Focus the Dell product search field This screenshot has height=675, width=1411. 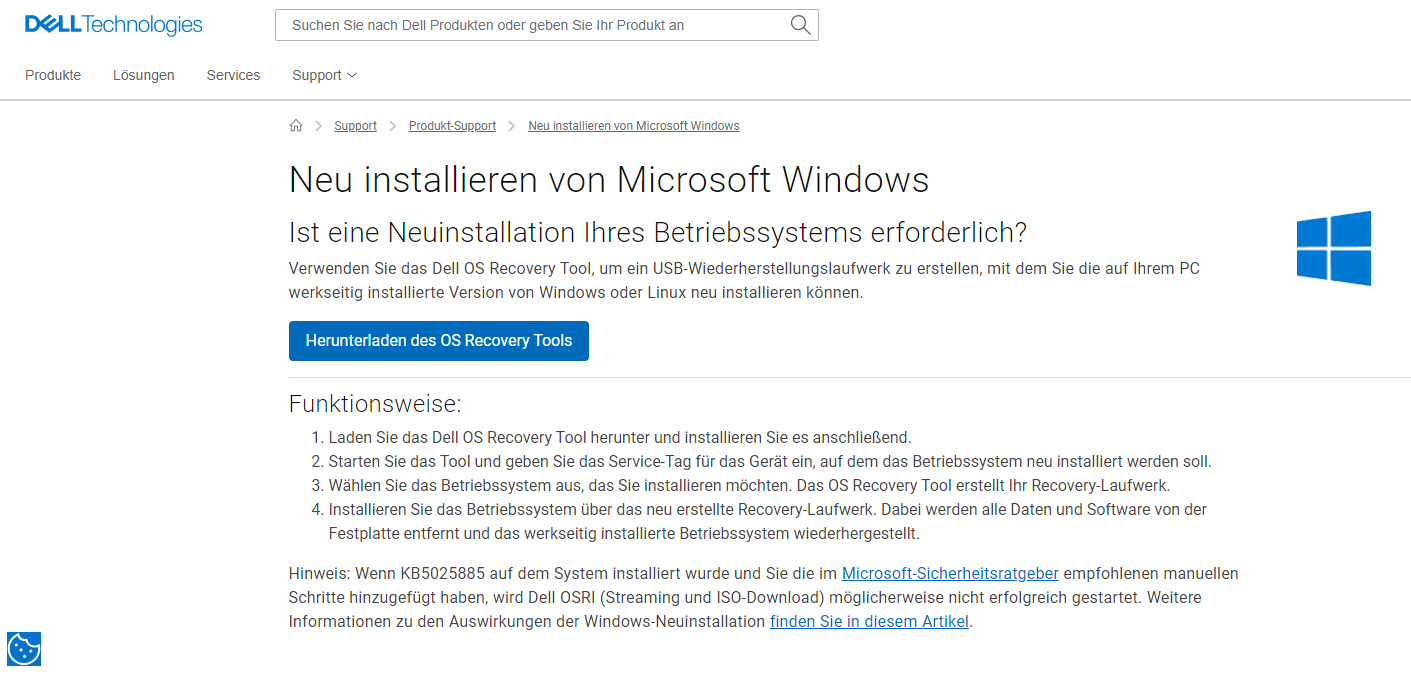tap(530, 25)
